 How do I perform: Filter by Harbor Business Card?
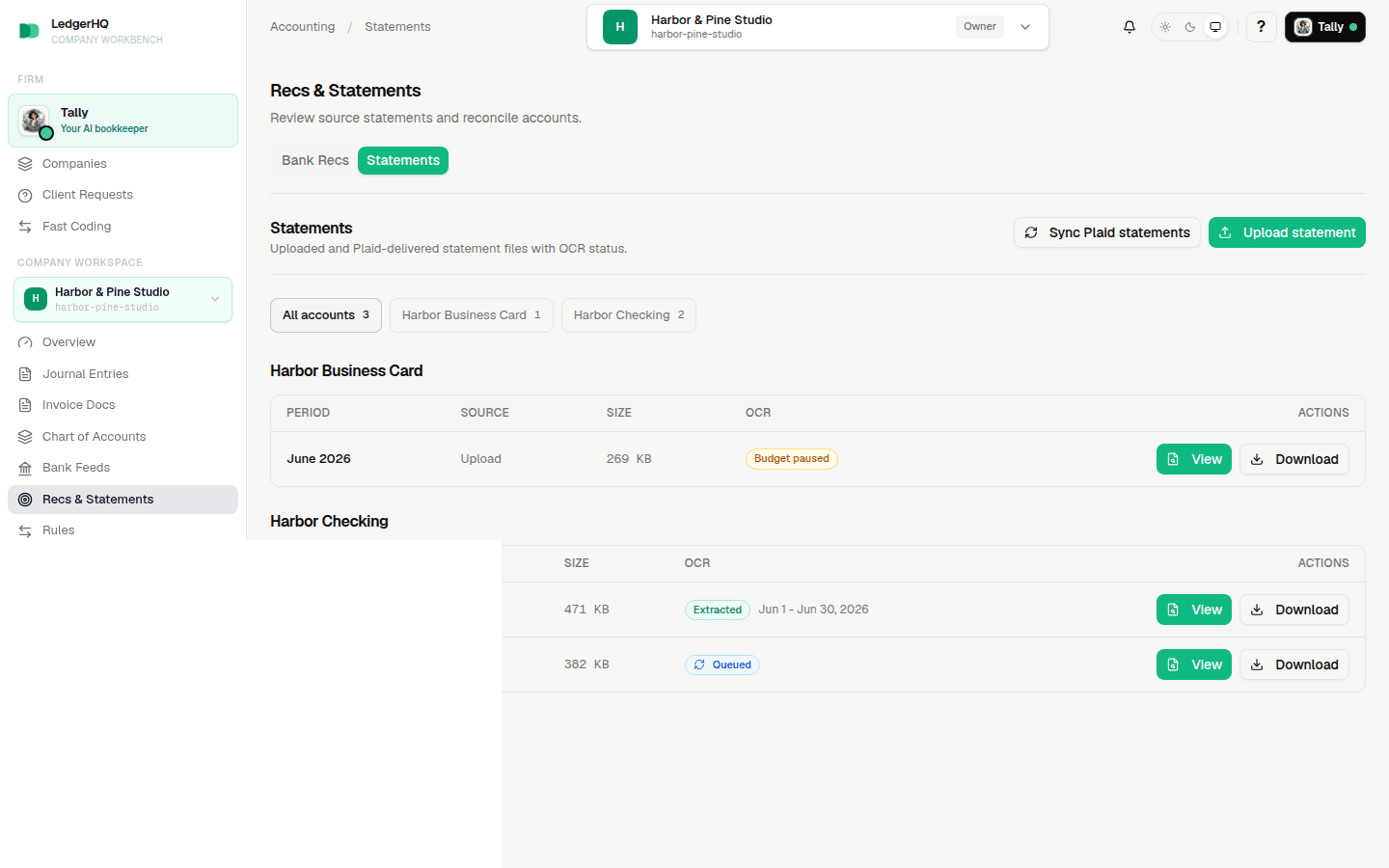[x=472, y=315]
